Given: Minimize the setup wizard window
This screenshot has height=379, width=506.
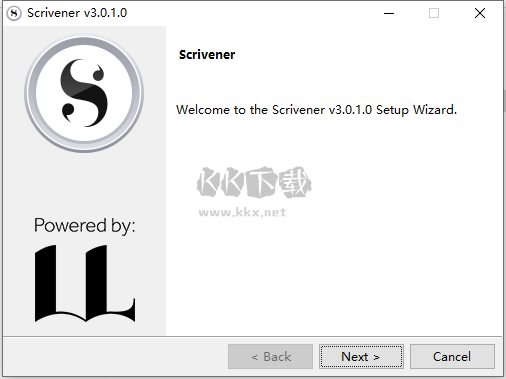Looking at the screenshot, I should click(x=389, y=13).
